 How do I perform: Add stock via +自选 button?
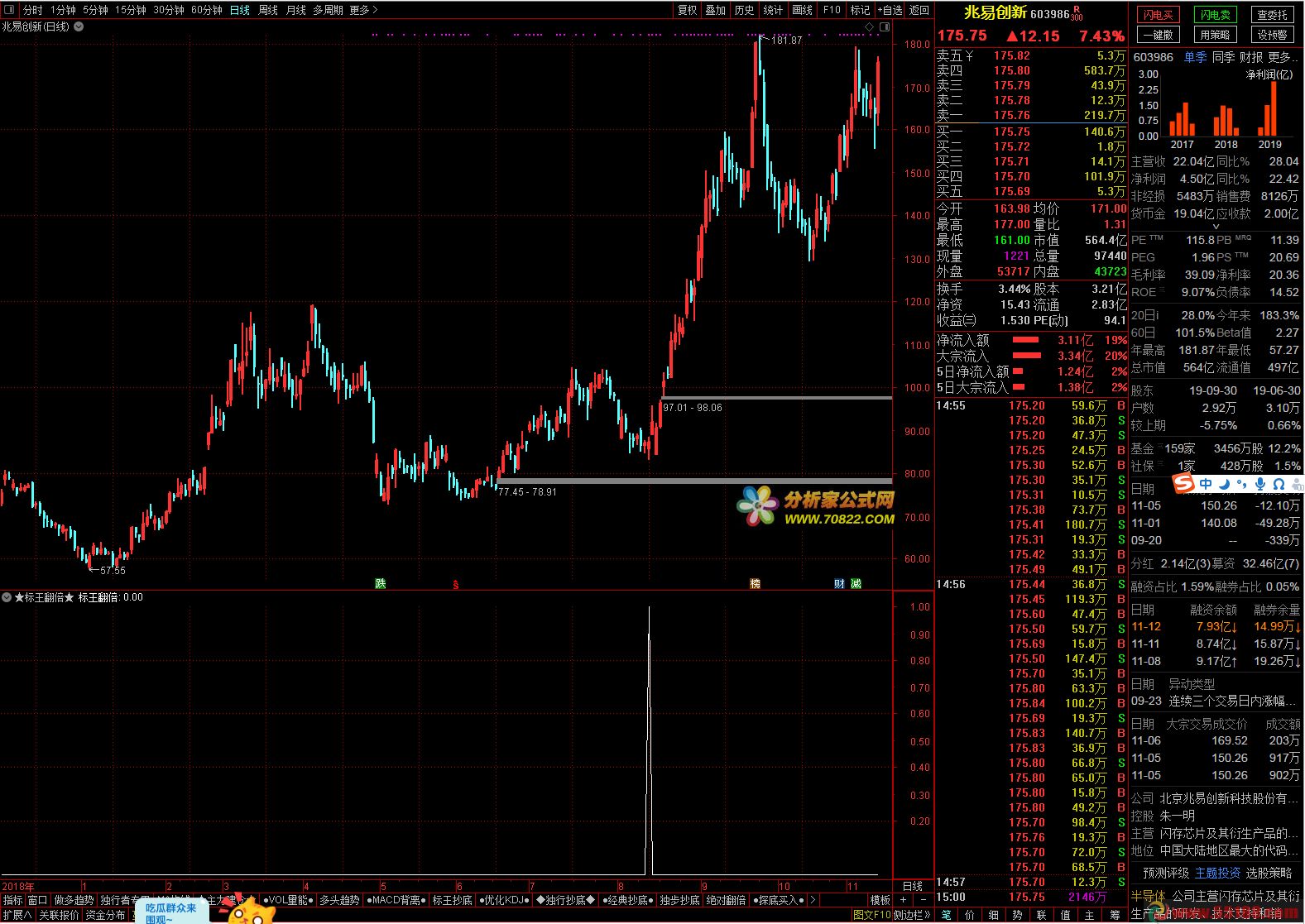pos(890,10)
